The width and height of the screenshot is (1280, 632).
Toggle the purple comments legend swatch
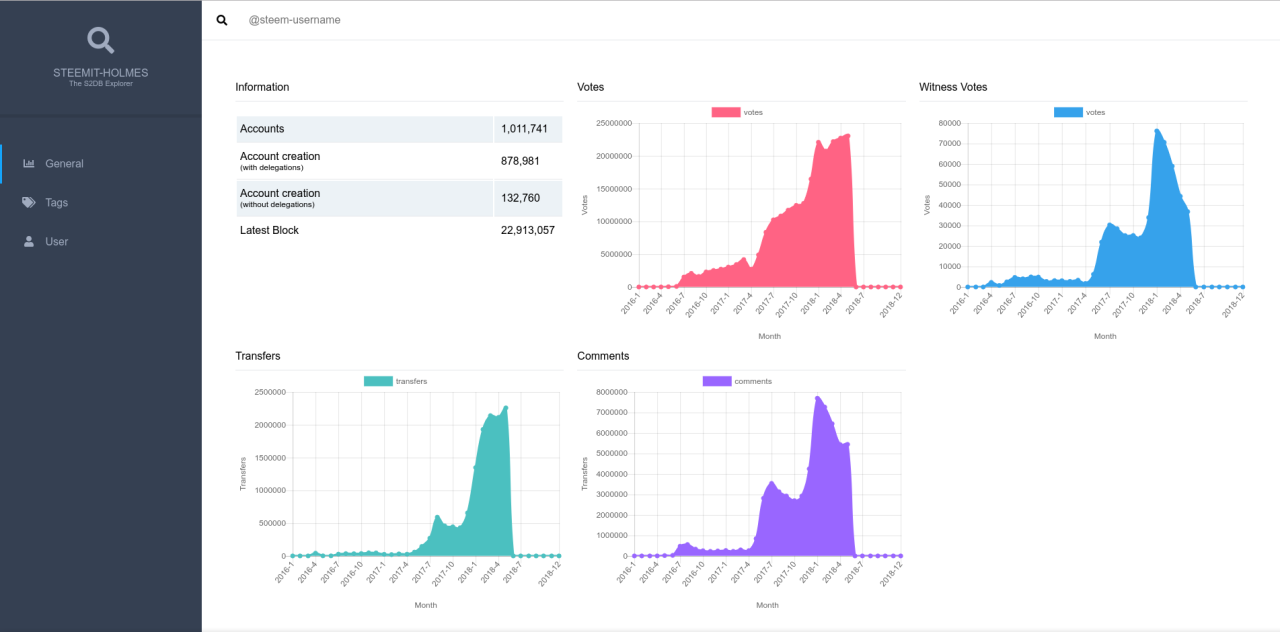point(717,381)
